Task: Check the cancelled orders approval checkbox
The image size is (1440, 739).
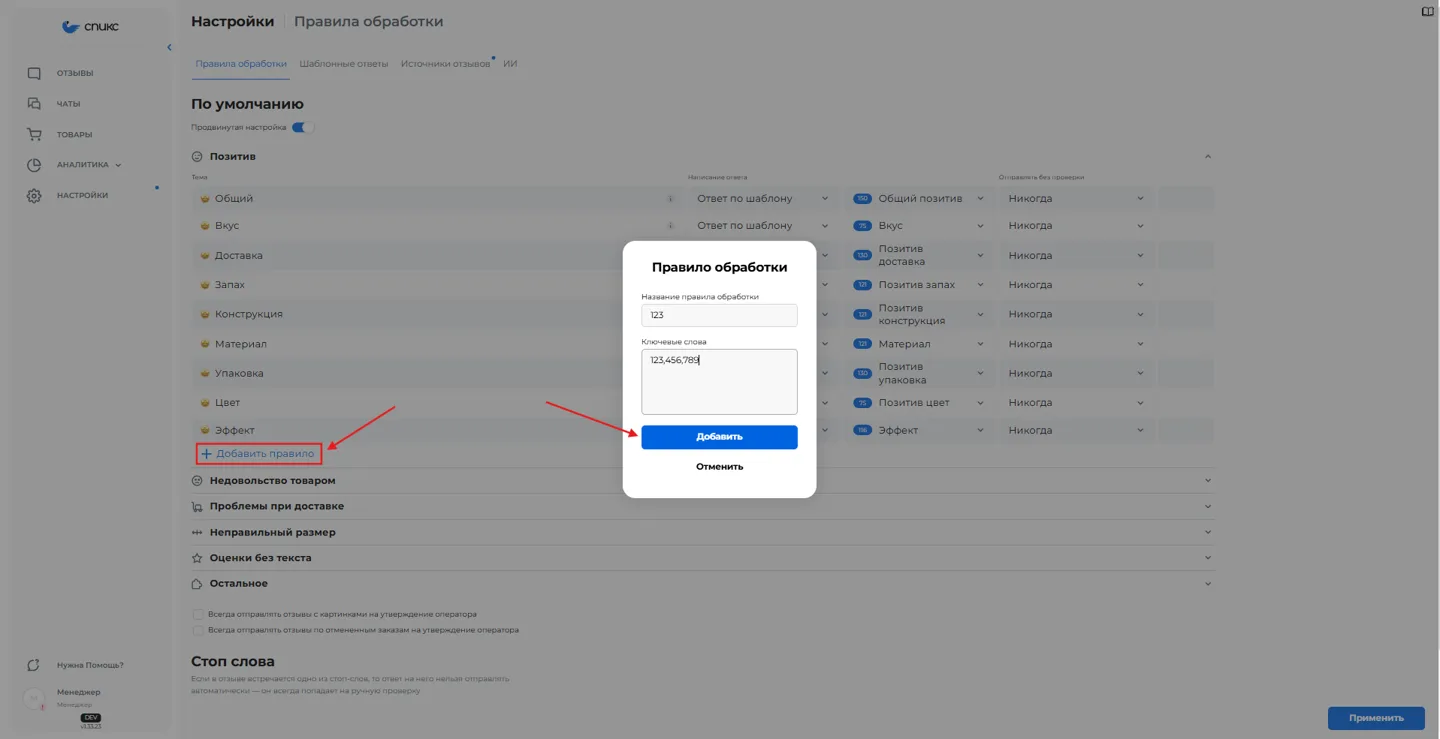Action: (x=198, y=630)
